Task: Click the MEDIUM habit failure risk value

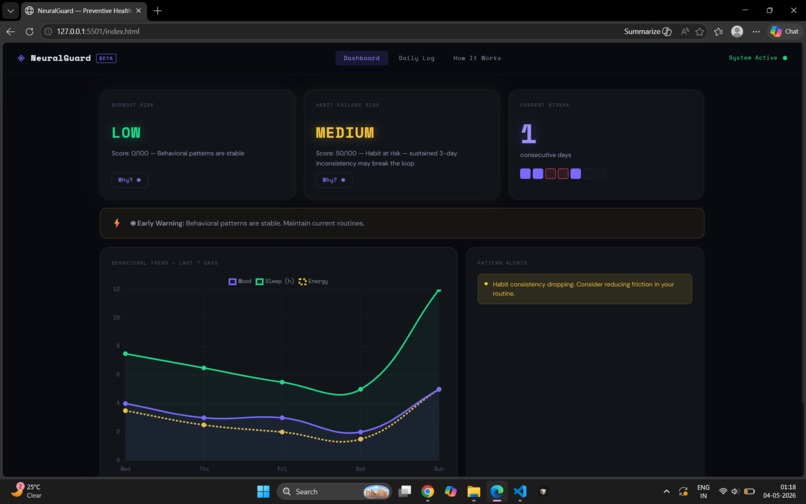Action: (x=345, y=133)
